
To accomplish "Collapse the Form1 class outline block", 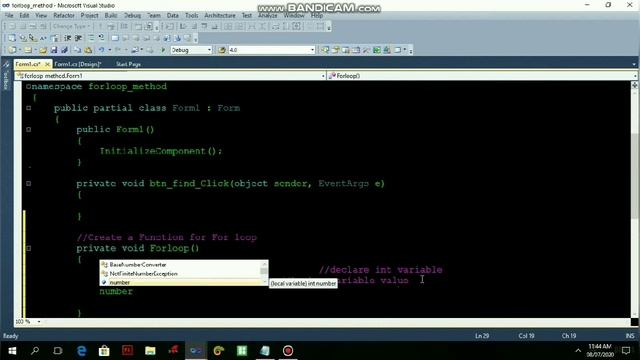I will [x=28, y=108].
